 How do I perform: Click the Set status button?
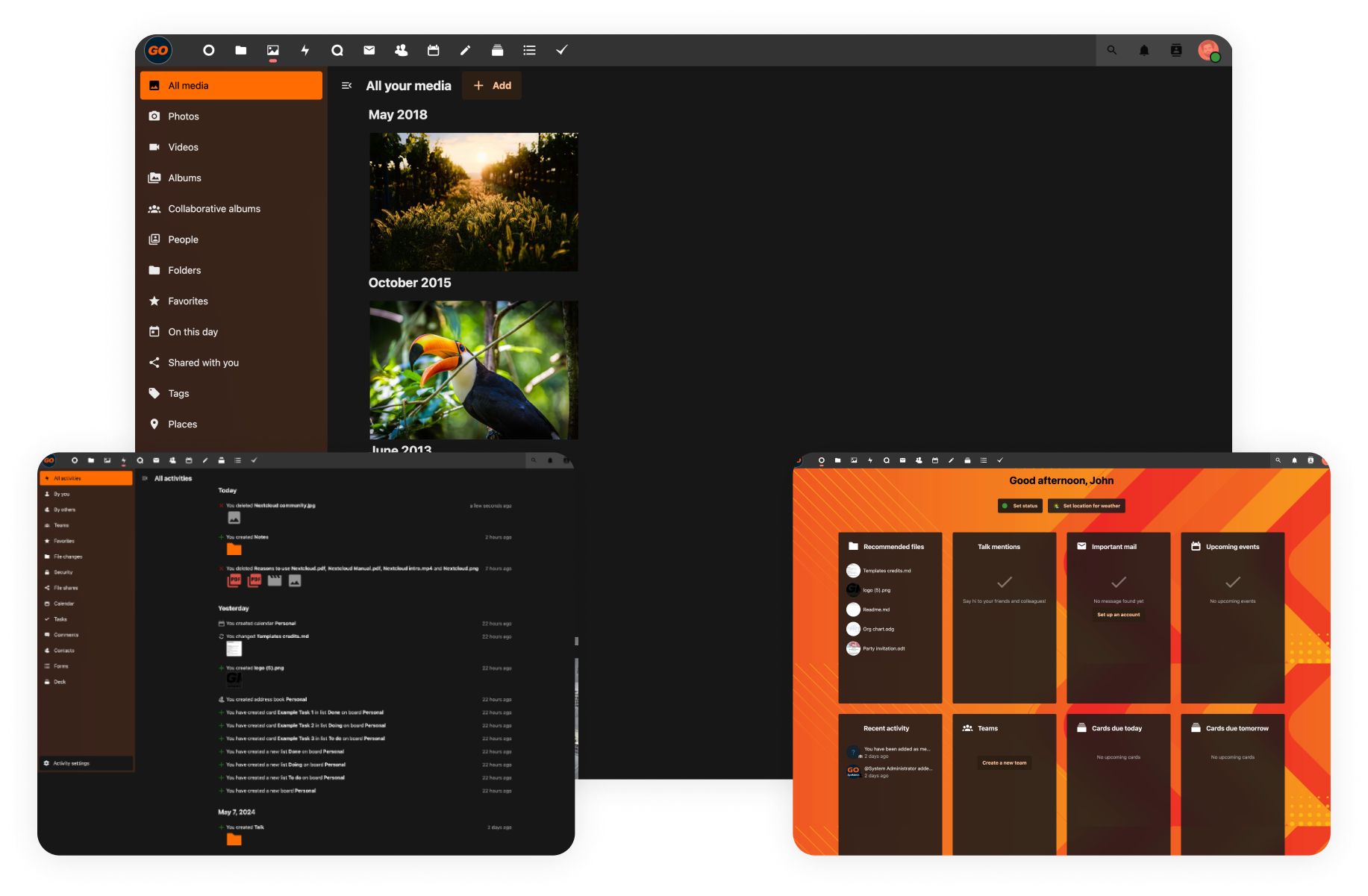click(x=1019, y=506)
